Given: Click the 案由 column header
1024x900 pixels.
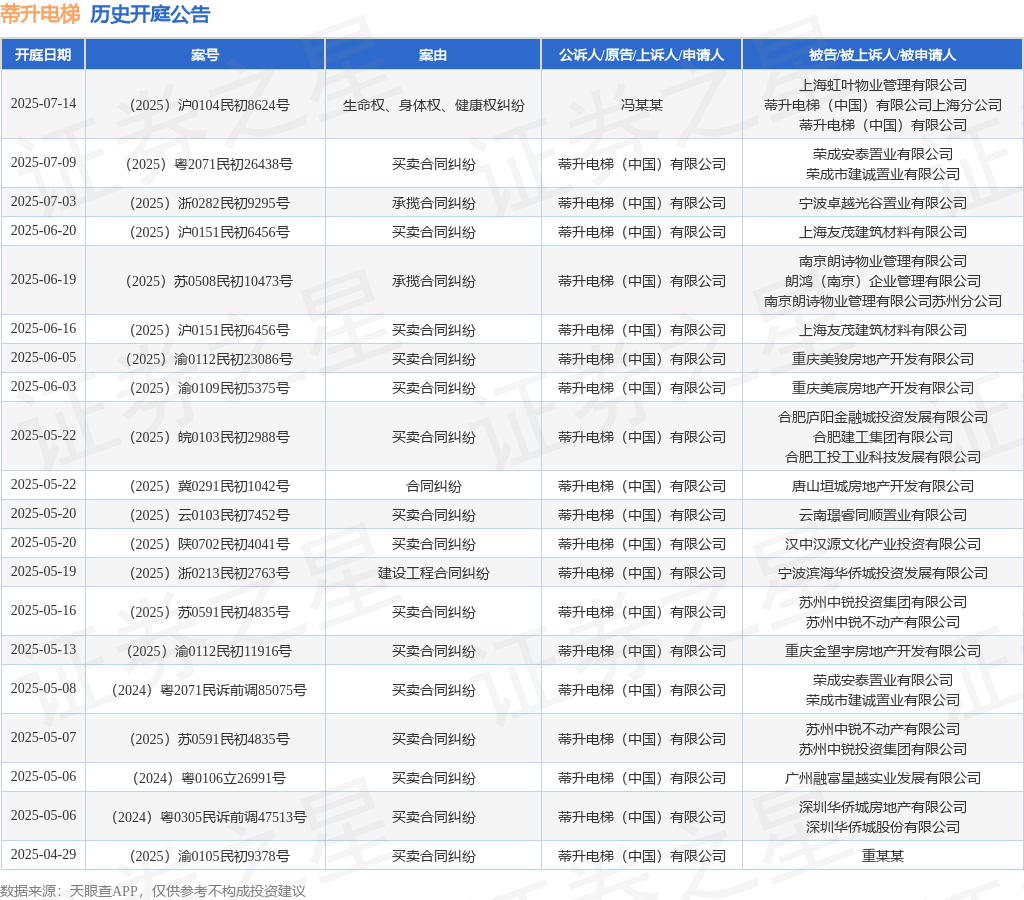Looking at the screenshot, I should click(433, 55).
